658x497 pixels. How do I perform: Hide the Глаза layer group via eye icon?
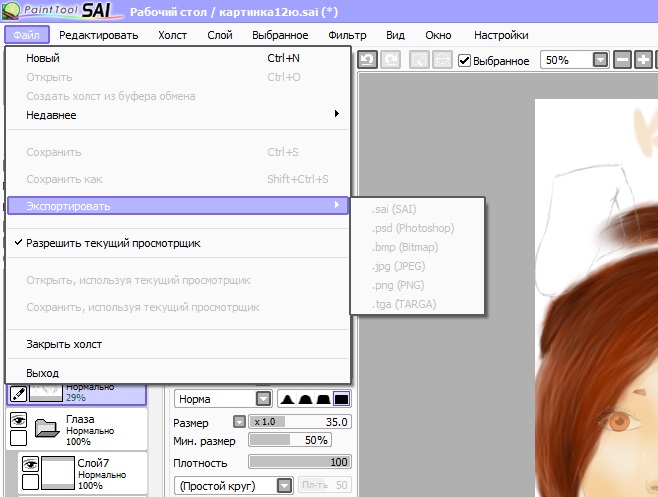click(x=18, y=420)
